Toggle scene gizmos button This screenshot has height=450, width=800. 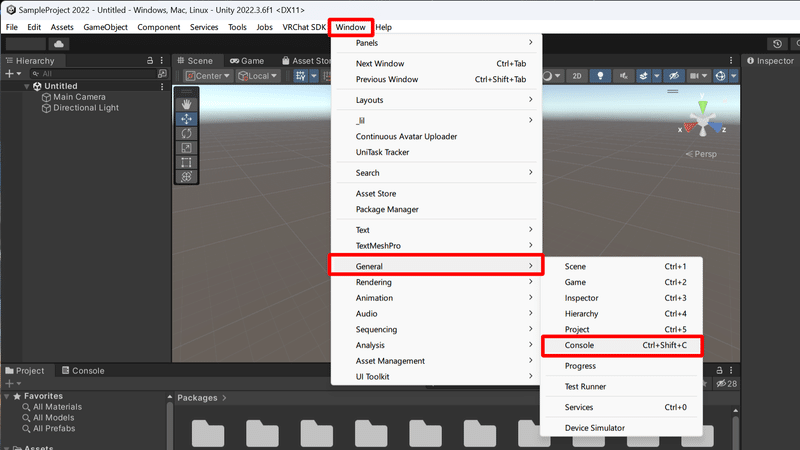tap(720, 76)
